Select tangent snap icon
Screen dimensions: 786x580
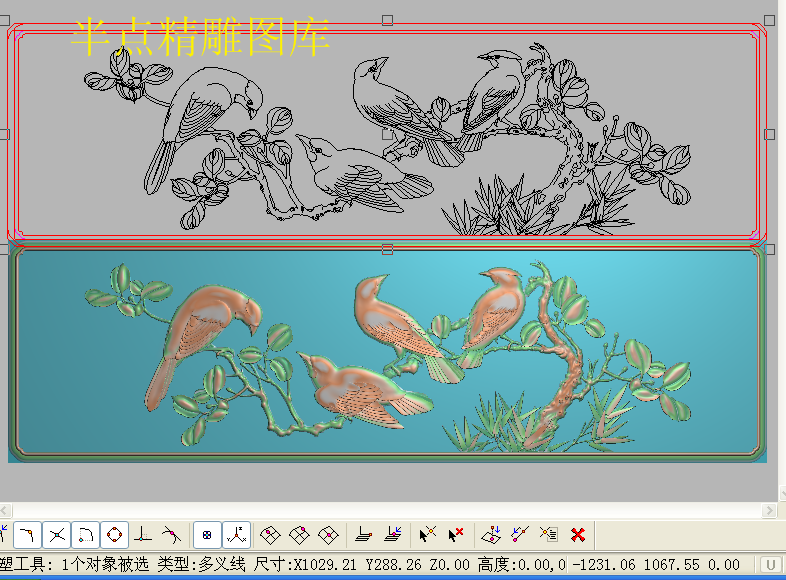click(x=171, y=535)
